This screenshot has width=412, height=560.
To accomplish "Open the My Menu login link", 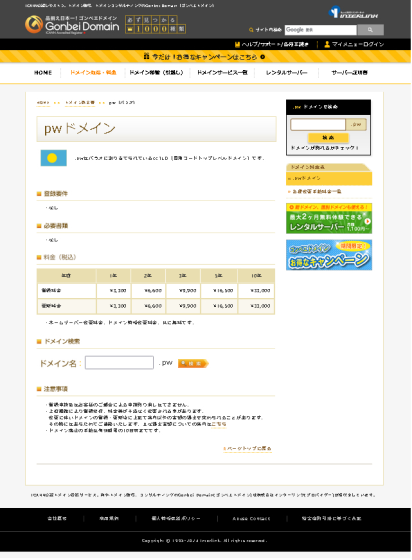I will [x=354, y=44].
